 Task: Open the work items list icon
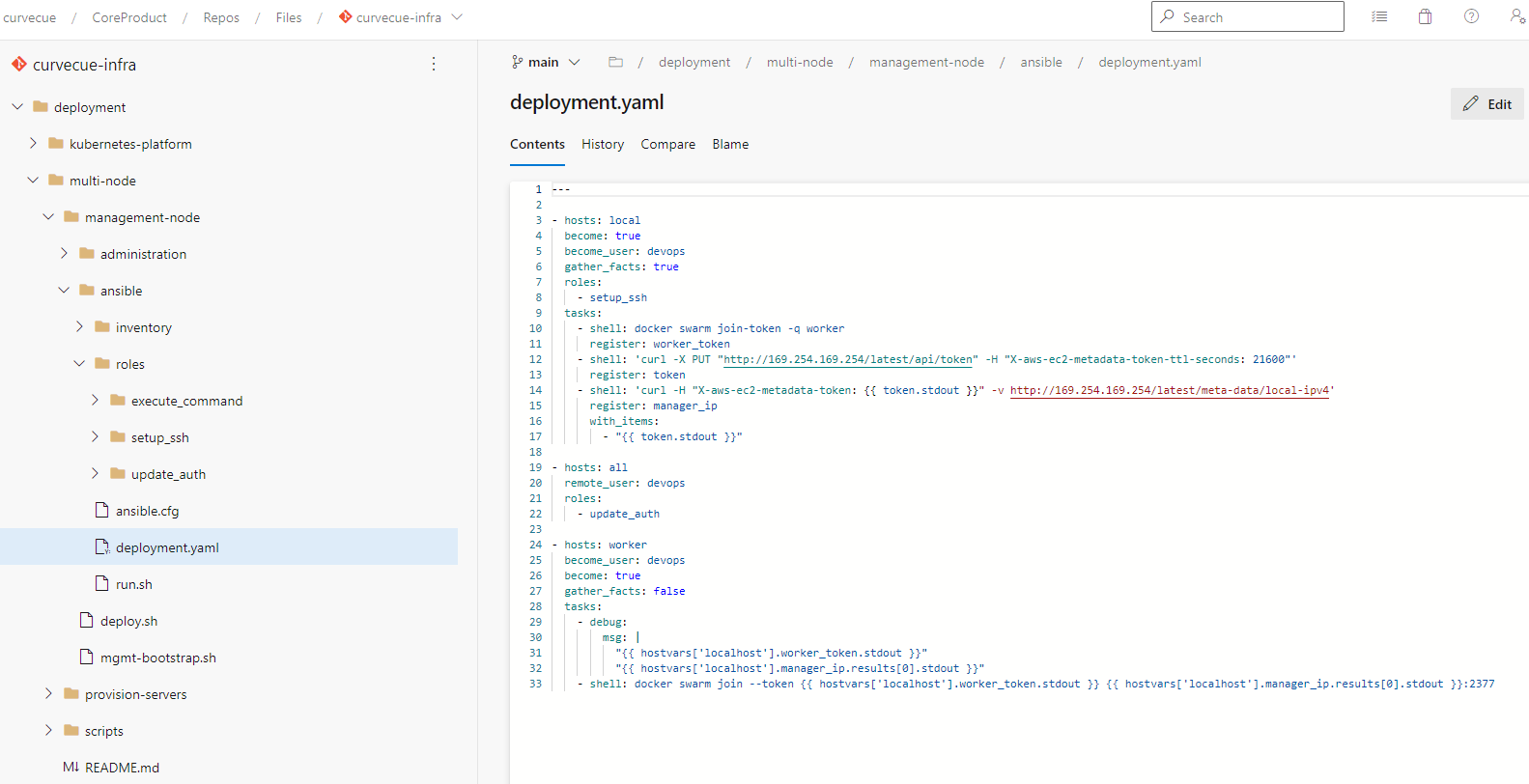[x=1379, y=16]
